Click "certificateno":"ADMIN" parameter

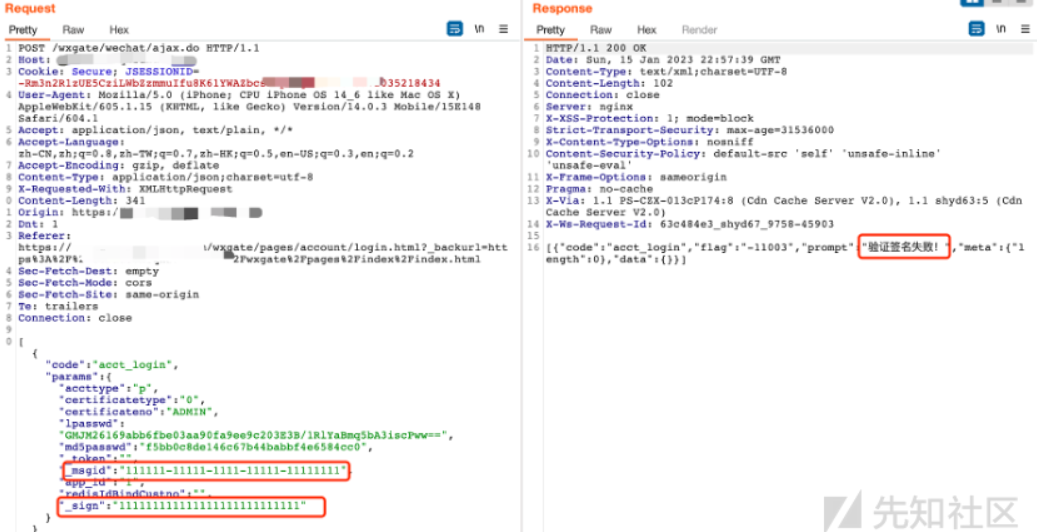(136, 412)
